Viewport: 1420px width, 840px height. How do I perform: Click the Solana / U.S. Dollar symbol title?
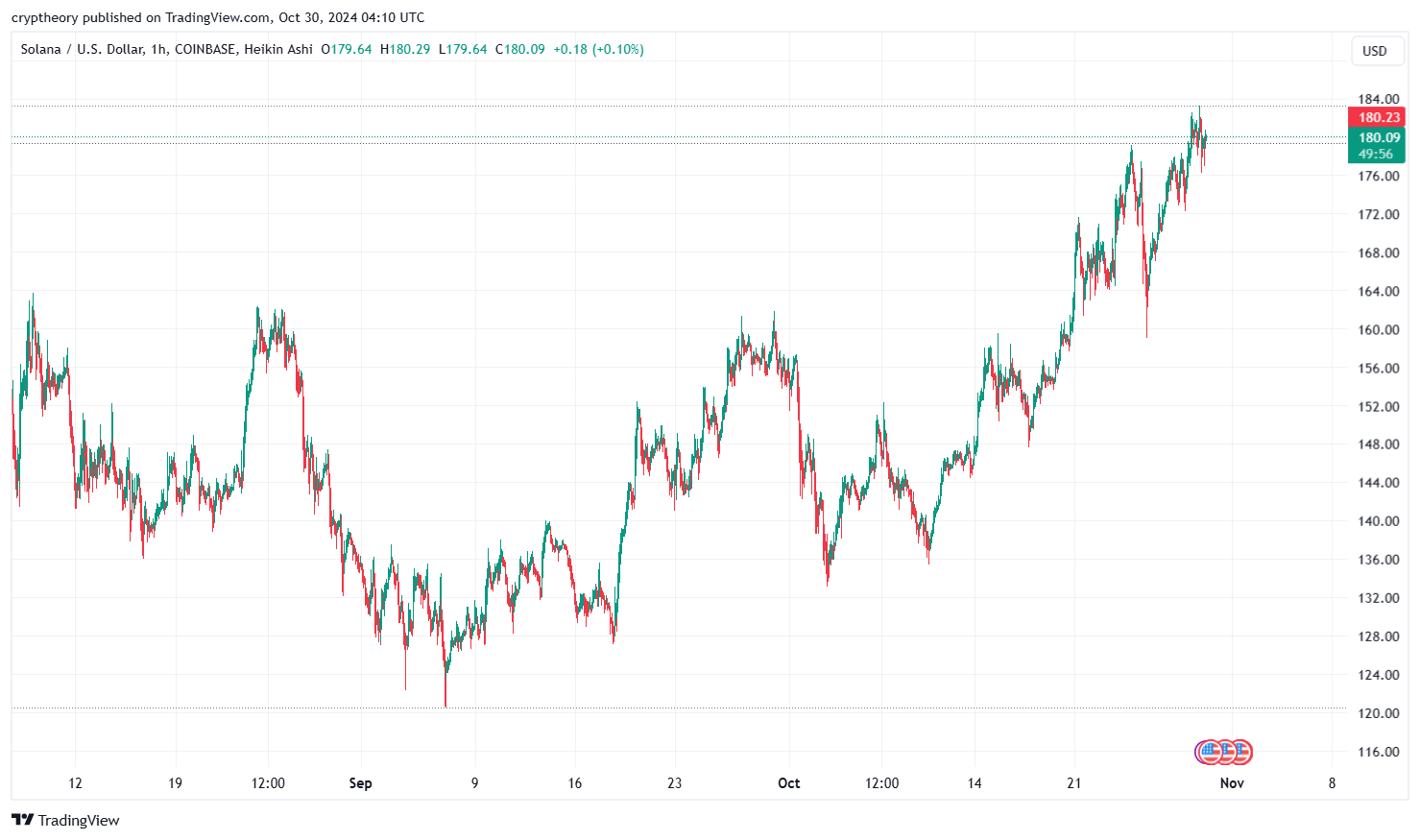(x=82, y=49)
